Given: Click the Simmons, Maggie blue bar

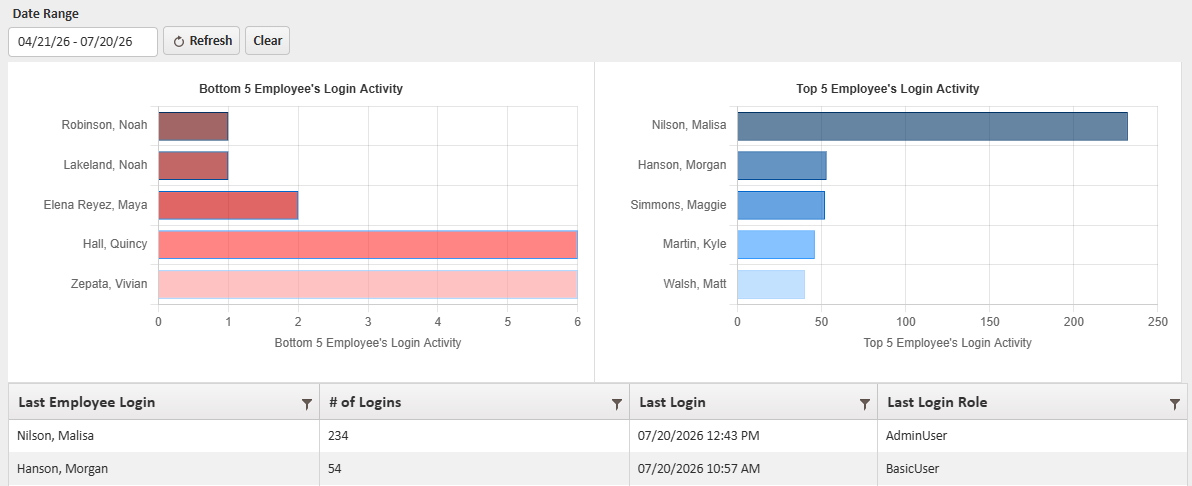Looking at the screenshot, I should (x=781, y=205).
